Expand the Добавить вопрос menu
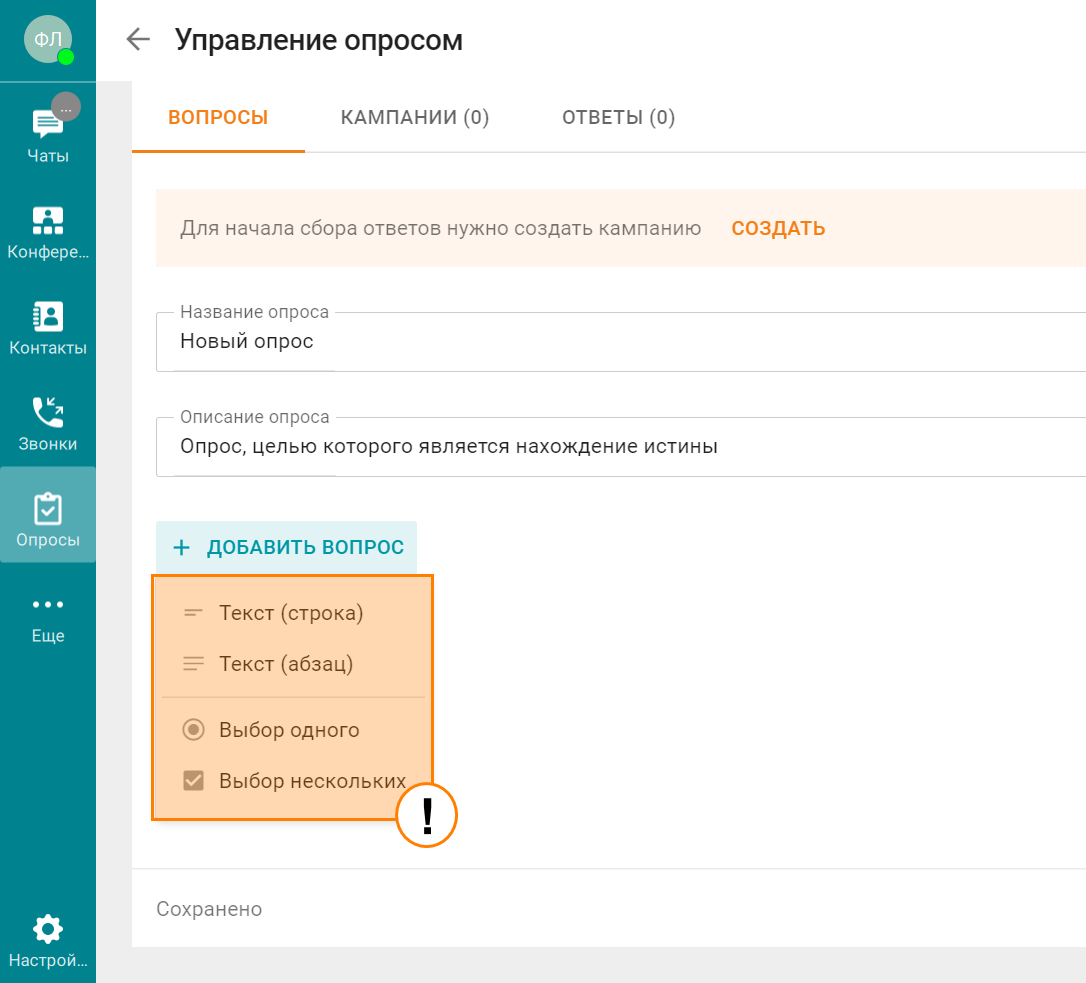Viewport: 1086px width, 983px height. point(287,547)
